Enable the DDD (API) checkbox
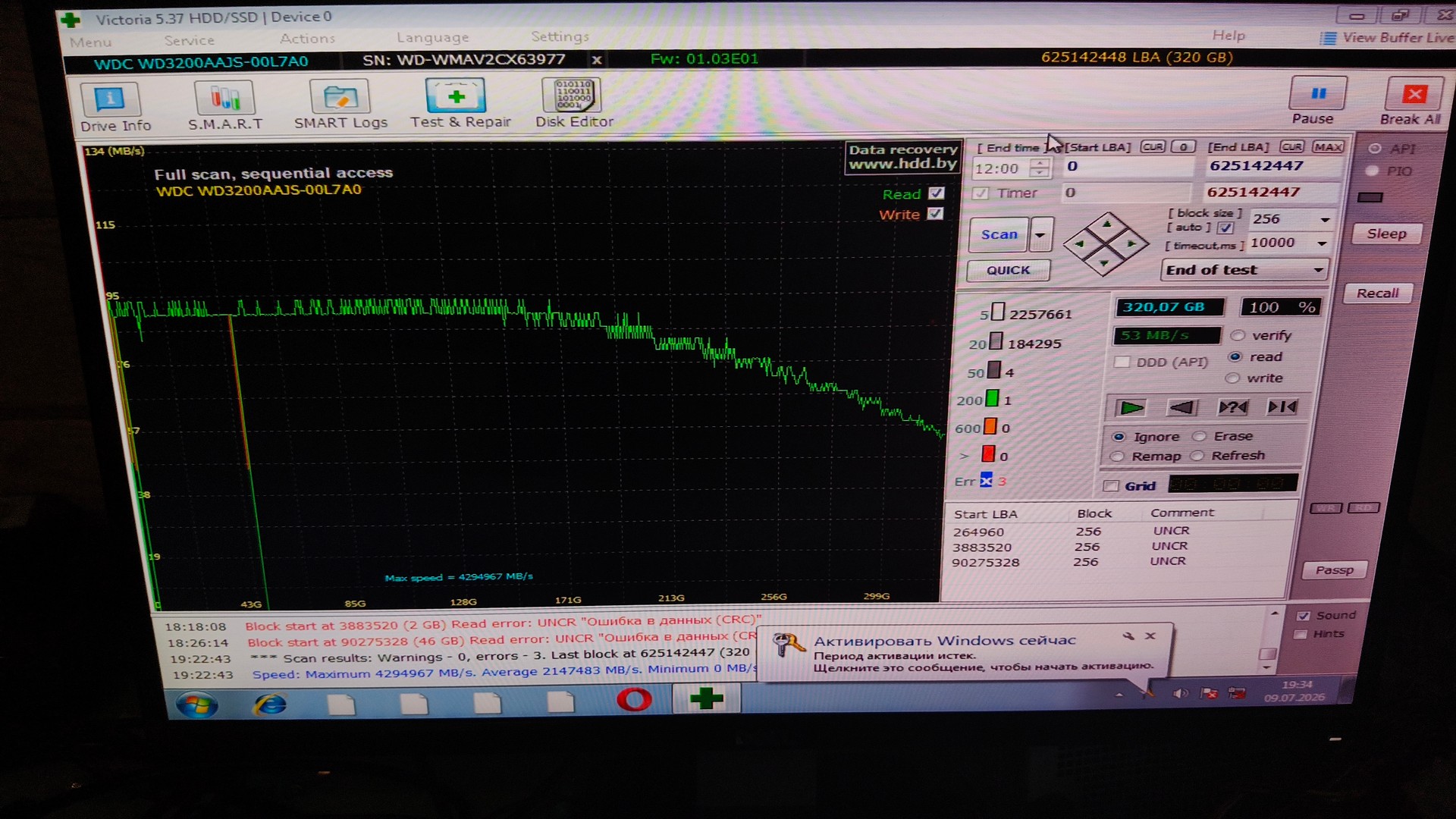1456x819 pixels. pyautogui.click(x=1122, y=362)
